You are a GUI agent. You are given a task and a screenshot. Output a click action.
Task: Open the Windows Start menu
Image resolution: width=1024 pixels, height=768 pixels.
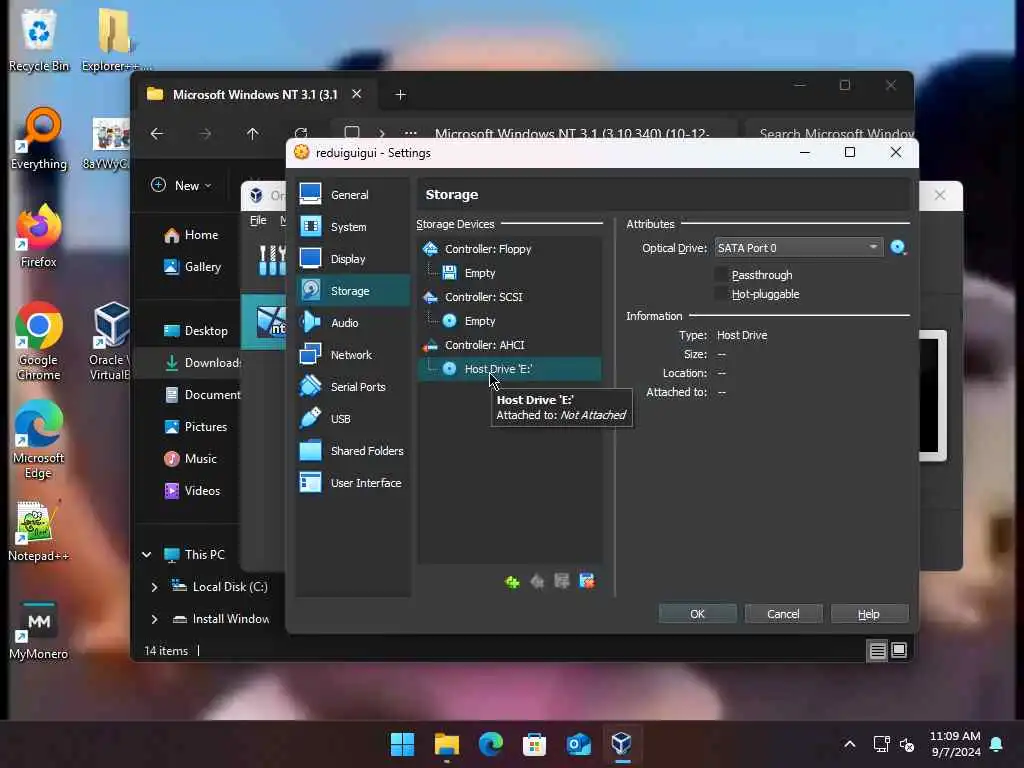coord(402,744)
